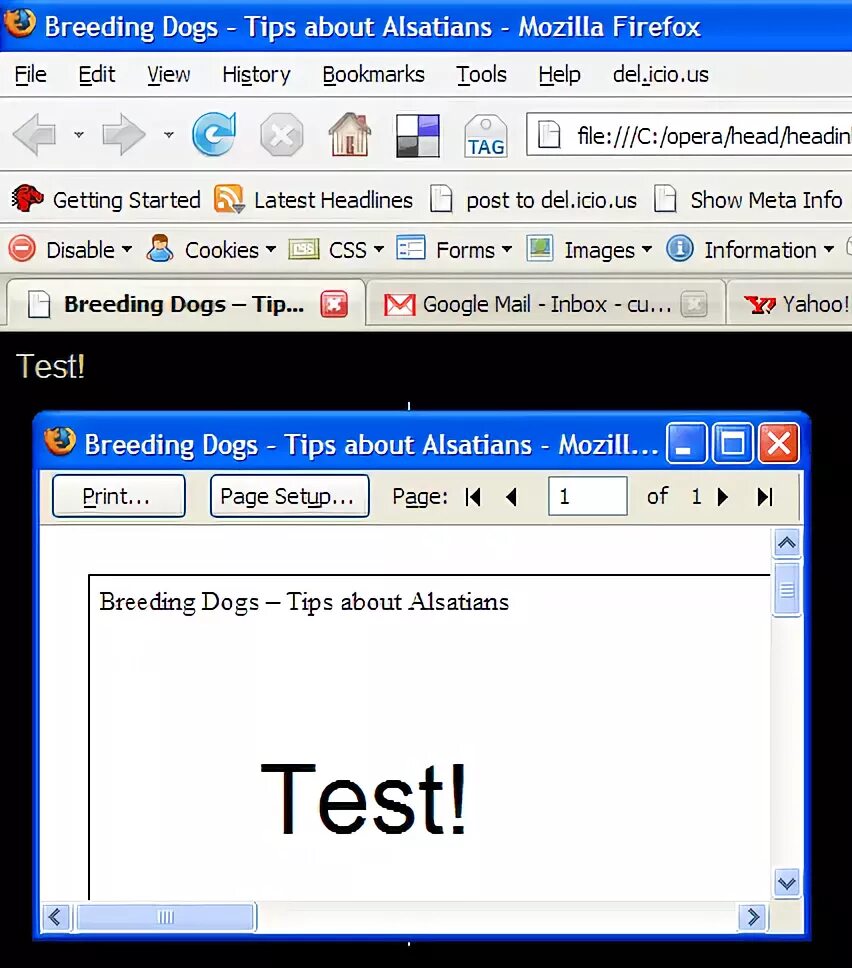Go to next page in preview

pos(722,496)
